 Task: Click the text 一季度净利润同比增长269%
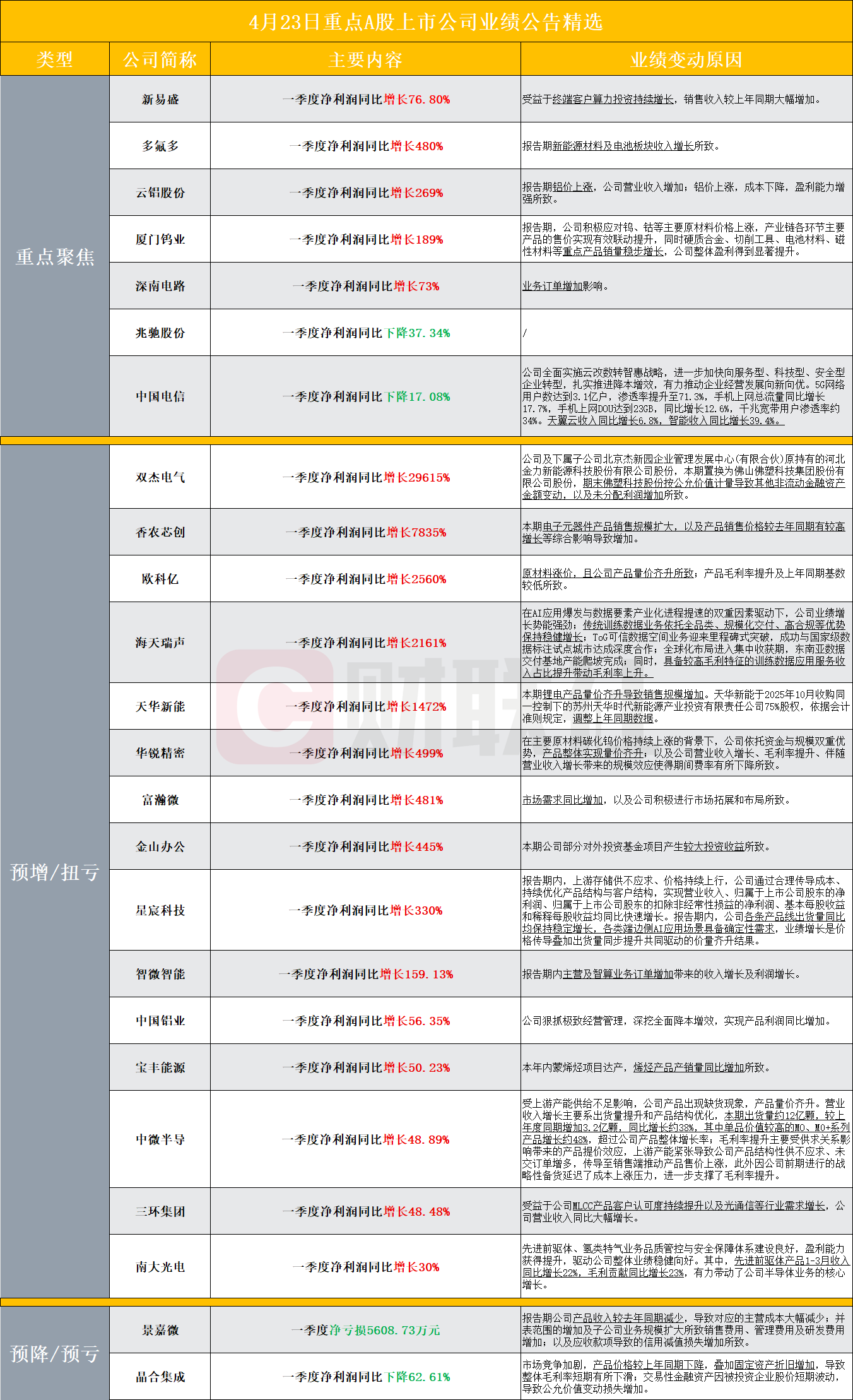point(366,193)
